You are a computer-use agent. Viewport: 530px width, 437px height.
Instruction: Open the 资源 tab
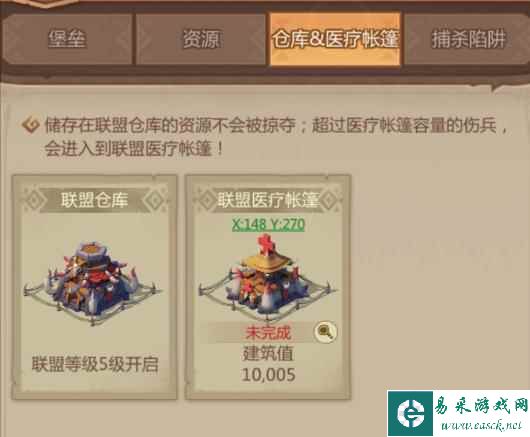click(201, 39)
